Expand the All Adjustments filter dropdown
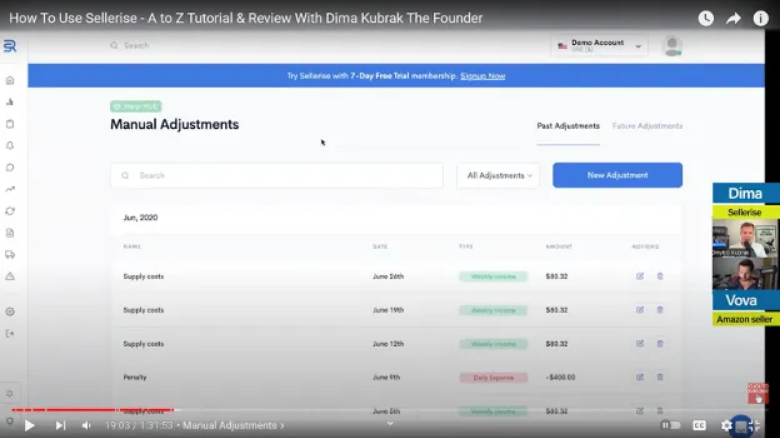Viewport: 780px width, 438px height. [x=498, y=175]
